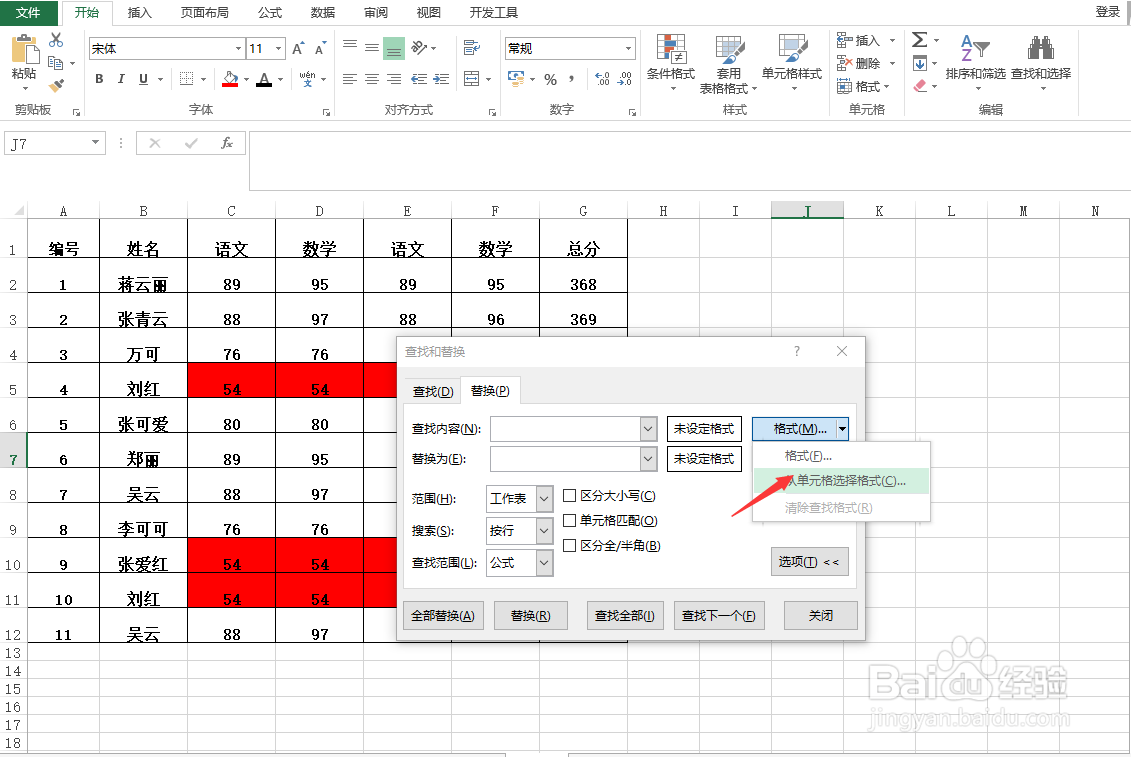
Task: Click the 查找全部 button
Action: point(625,616)
